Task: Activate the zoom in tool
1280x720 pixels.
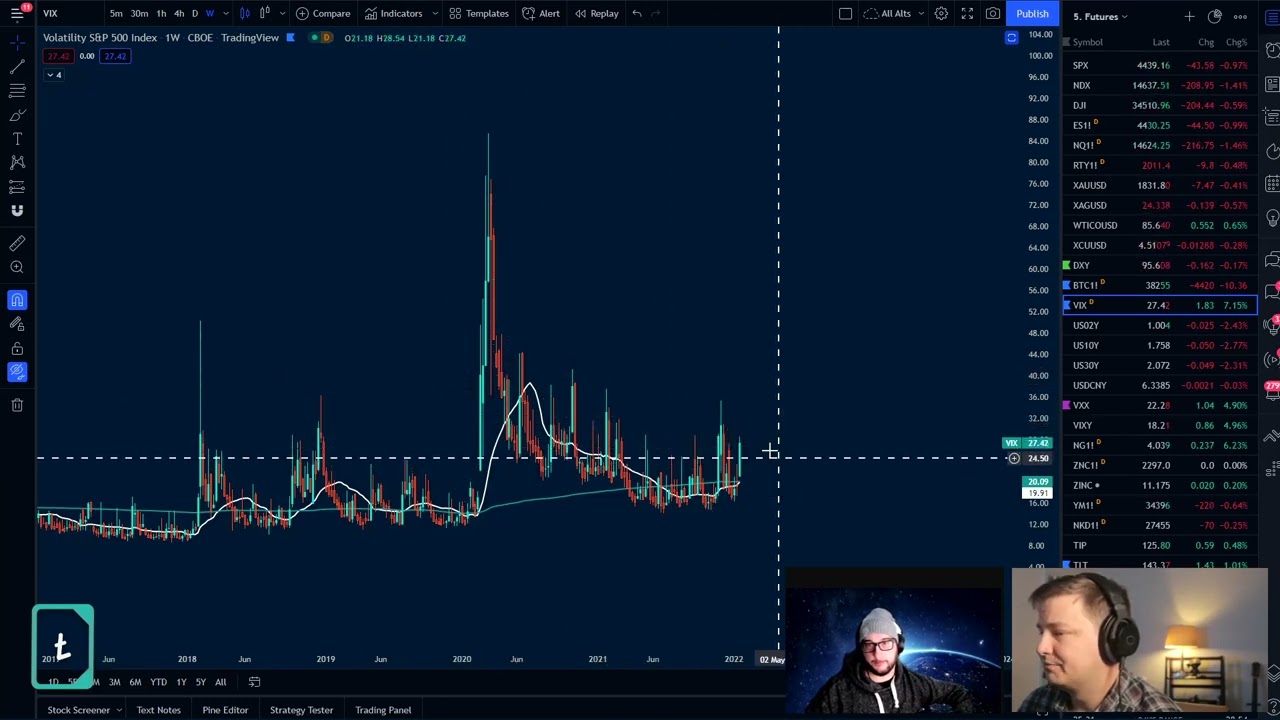Action: coord(17,267)
